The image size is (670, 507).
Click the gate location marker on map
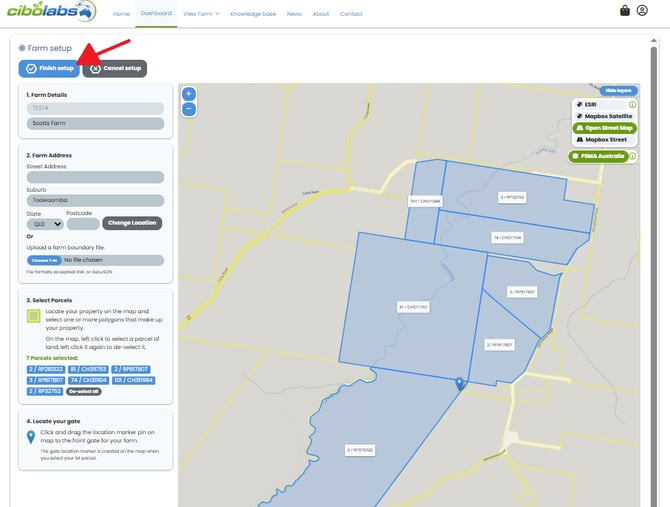(459, 383)
